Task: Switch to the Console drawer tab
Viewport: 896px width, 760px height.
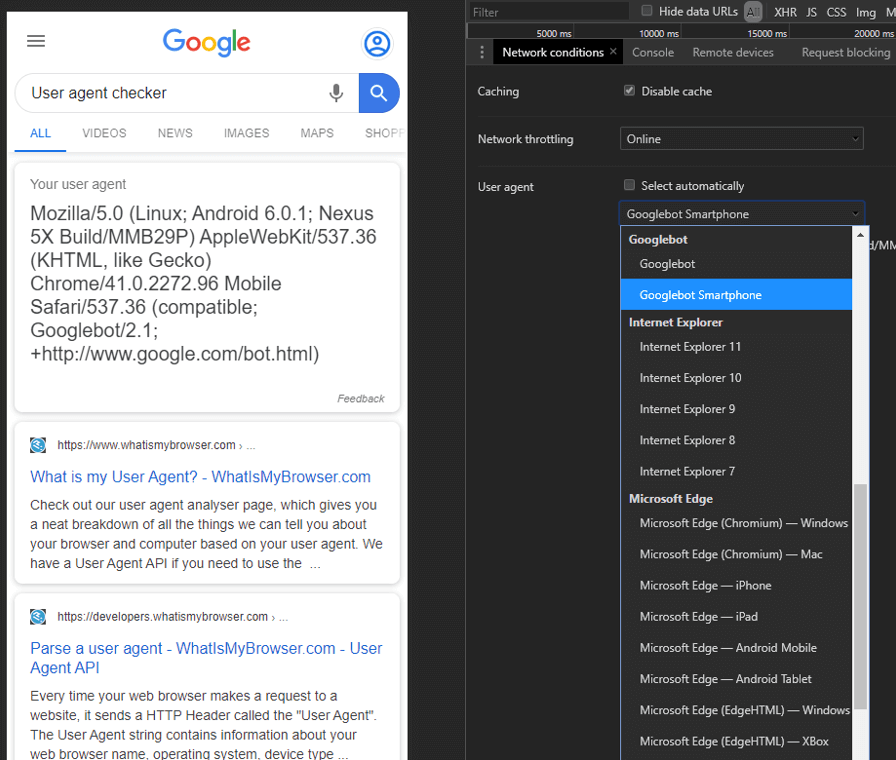Action: [x=653, y=52]
